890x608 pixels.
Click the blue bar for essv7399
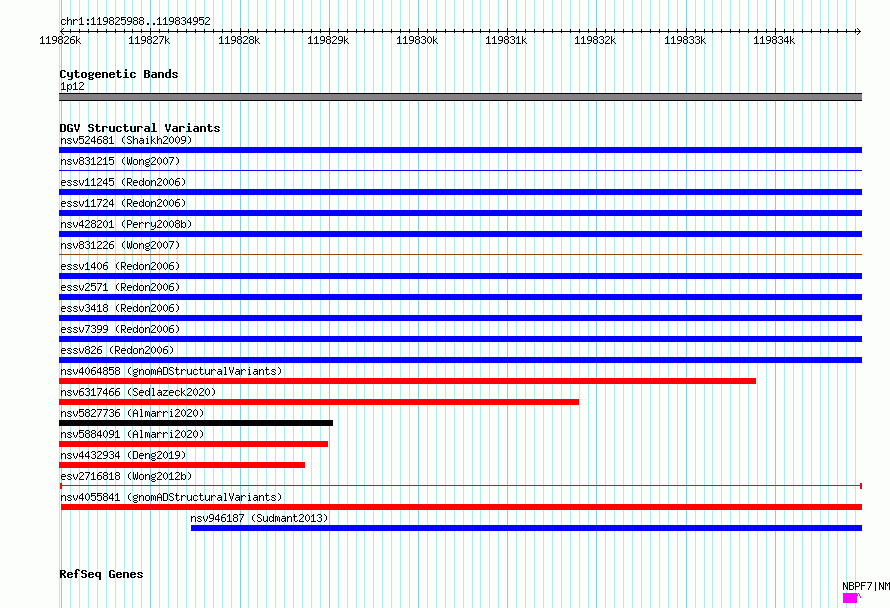(460, 339)
